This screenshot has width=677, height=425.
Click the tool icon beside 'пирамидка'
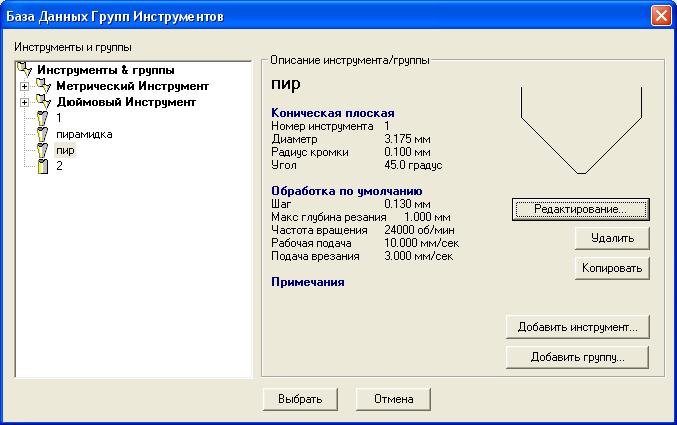[x=43, y=134]
